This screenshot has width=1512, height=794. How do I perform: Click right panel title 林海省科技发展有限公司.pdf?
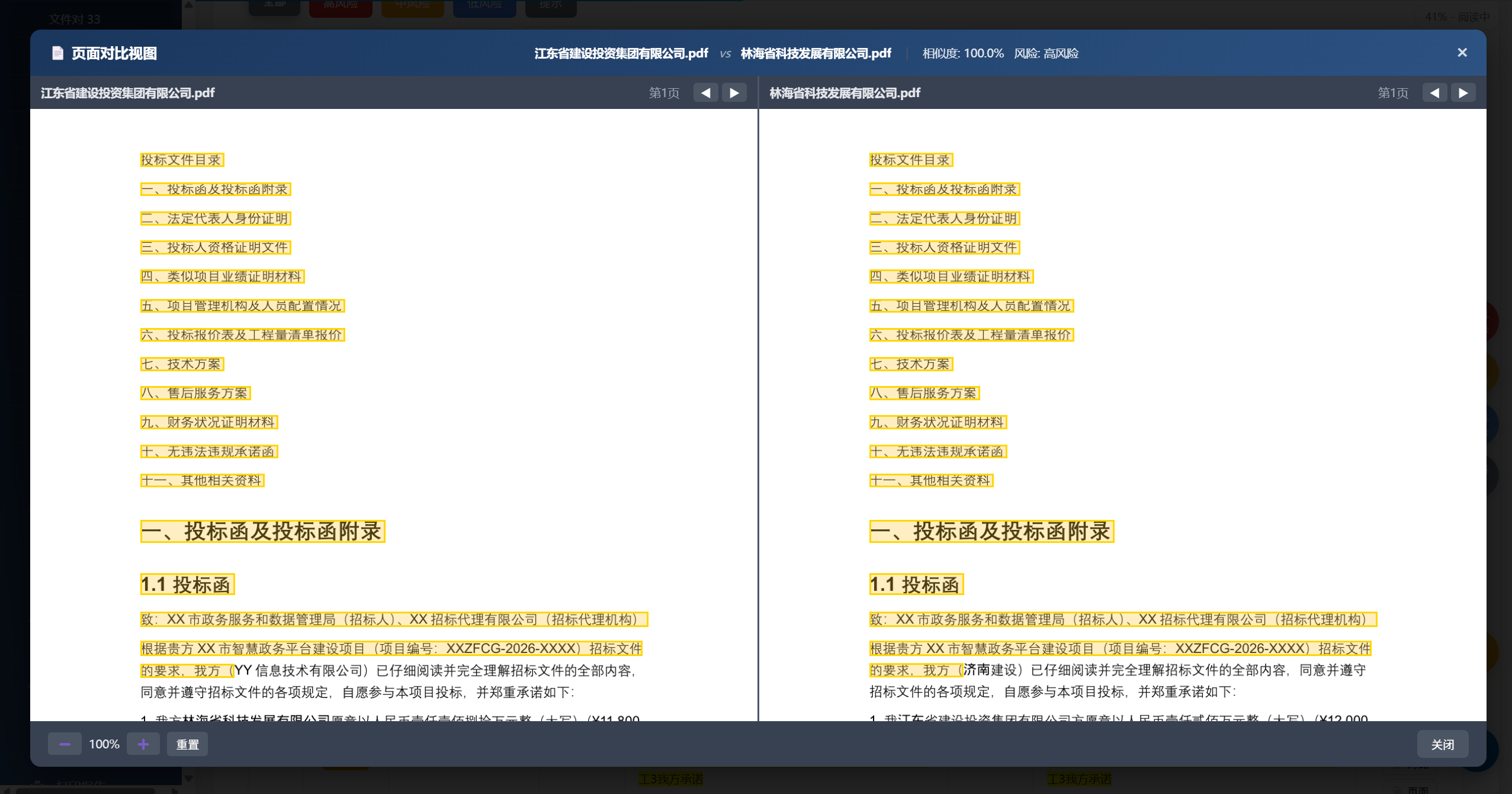[845, 92]
